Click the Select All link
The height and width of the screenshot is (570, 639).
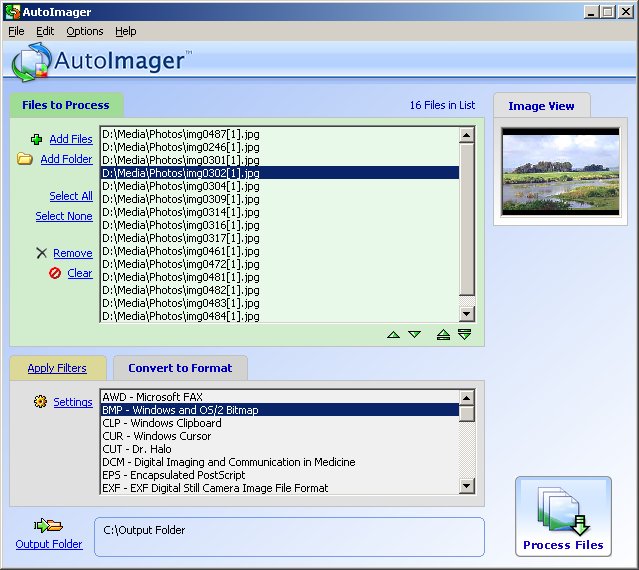pos(71,196)
